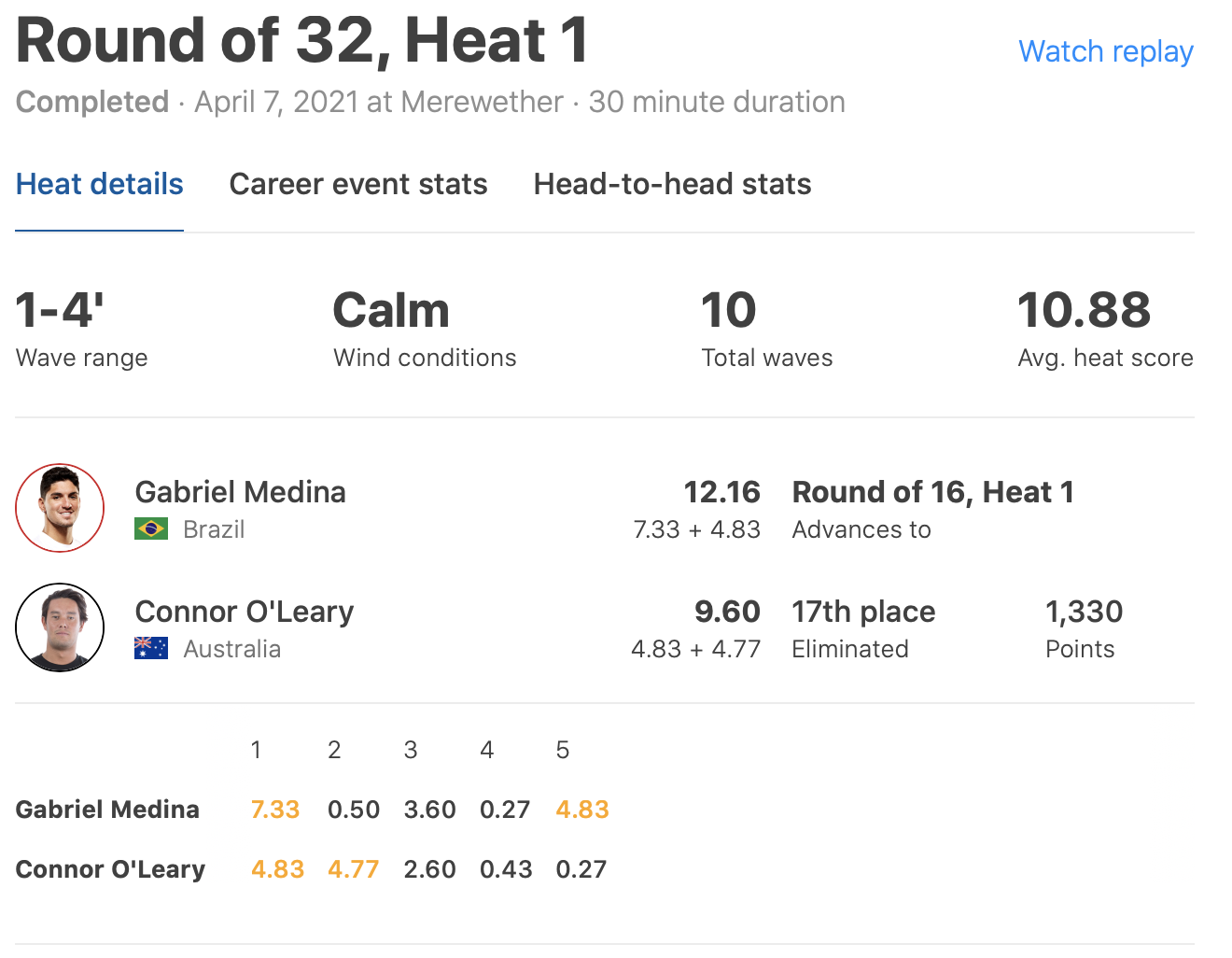This screenshot has height=958, width=1232.
Task: Click Gabriel Medina's profile photo
Action: (60, 508)
